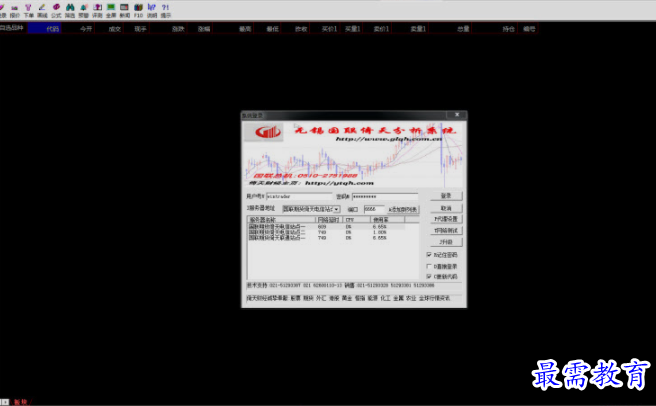Click the 端口 port number field
This screenshot has height=406, width=656.
pyautogui.click(x=374, y=209)
